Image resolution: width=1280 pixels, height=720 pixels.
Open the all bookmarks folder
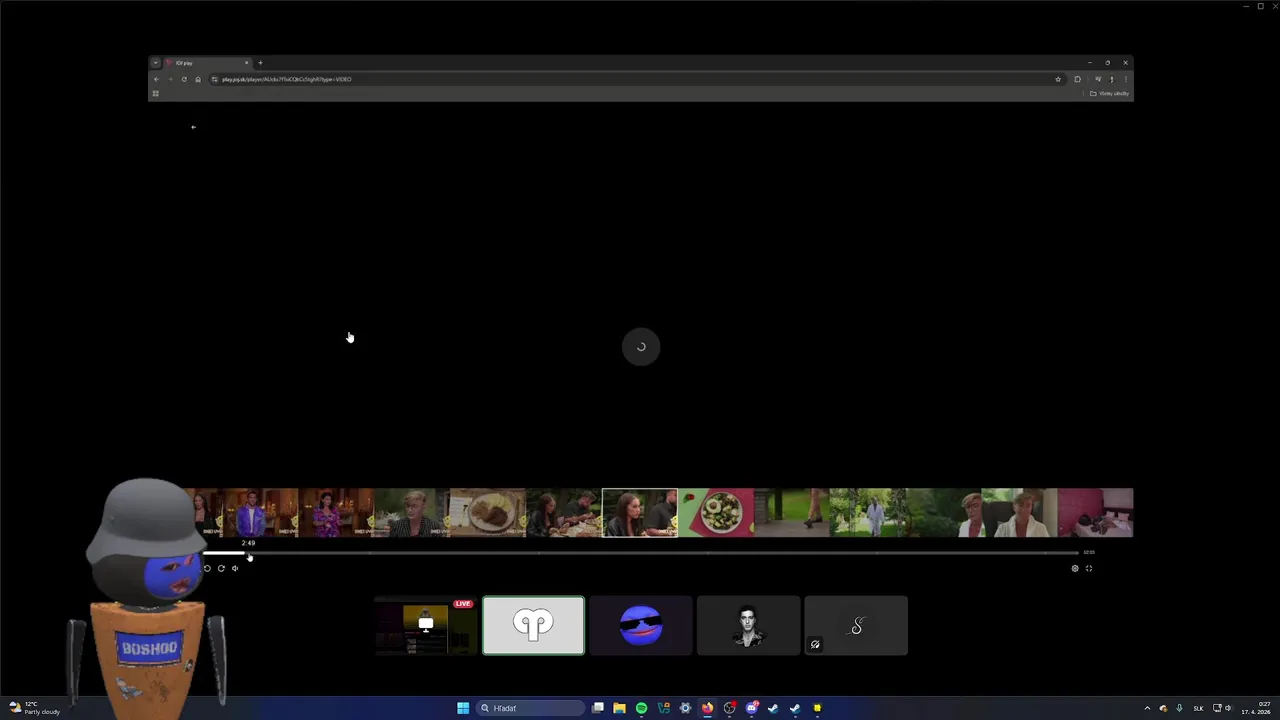1110,93
